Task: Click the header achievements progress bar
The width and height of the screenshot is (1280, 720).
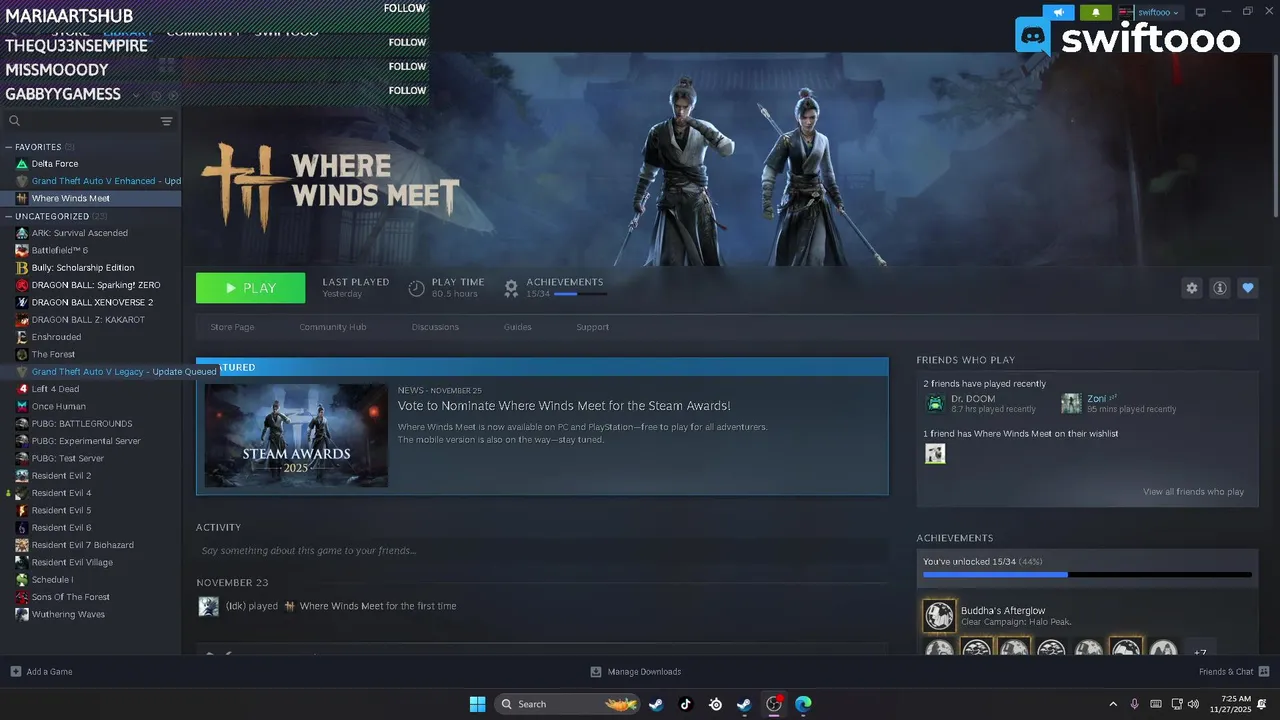Action: coord(580,294)
